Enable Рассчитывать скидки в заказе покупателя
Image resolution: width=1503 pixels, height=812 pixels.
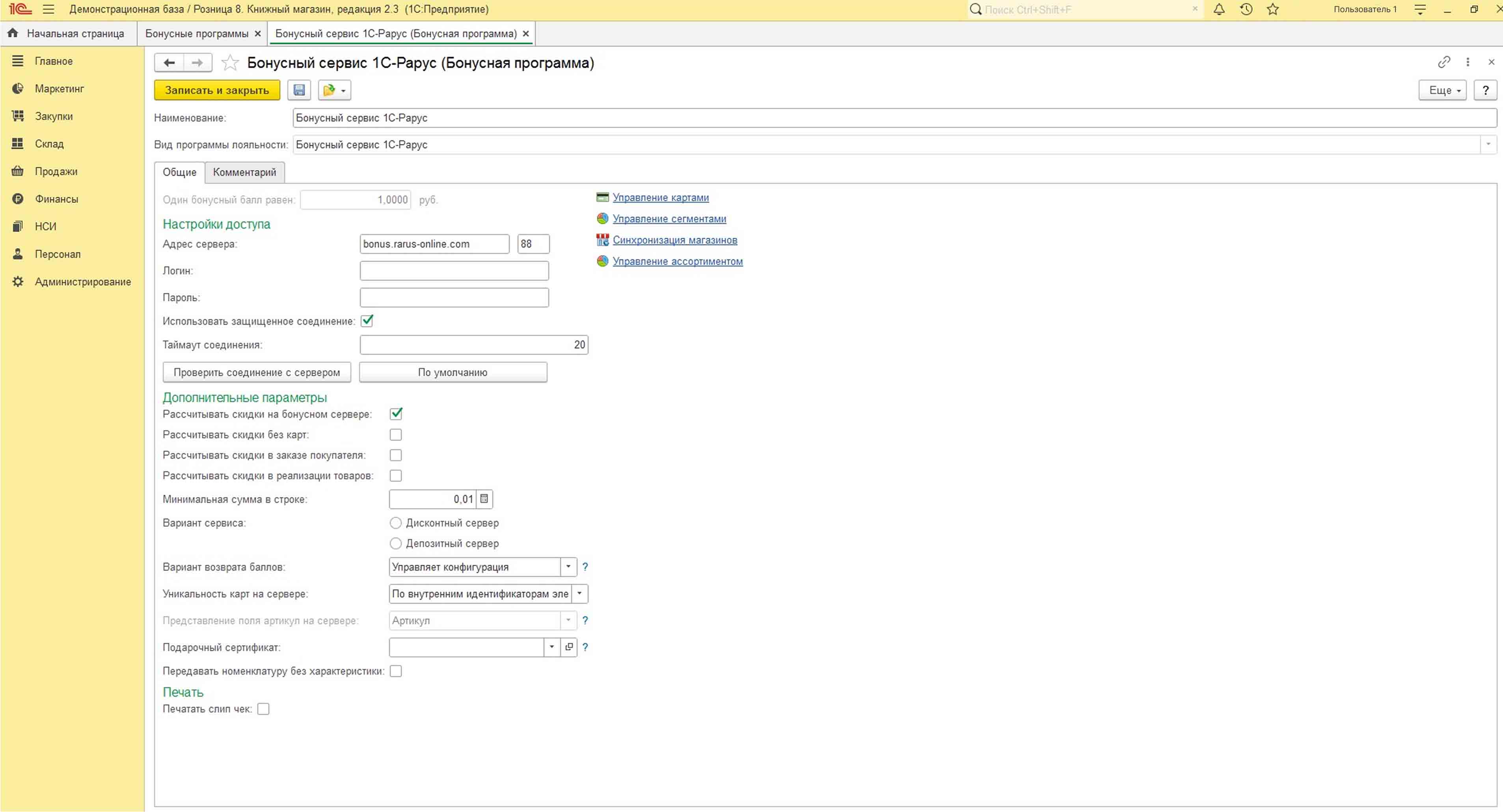tap(396, 455)
